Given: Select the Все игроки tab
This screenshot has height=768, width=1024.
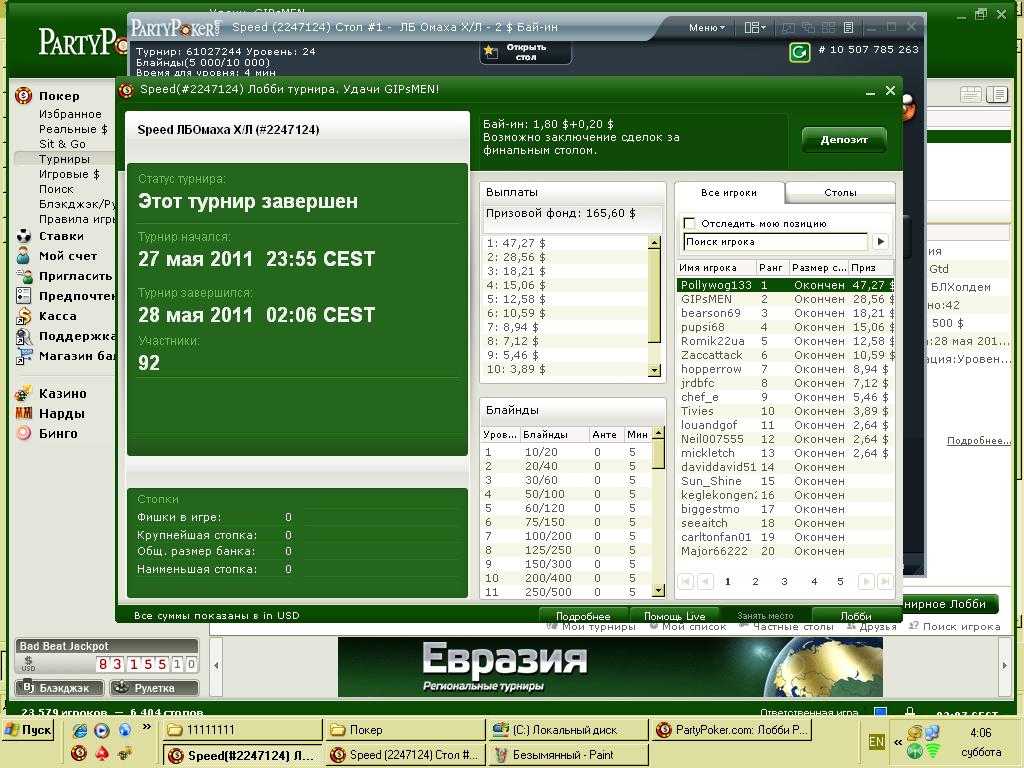Looking at the screenshot, I should tap(729, 193).
